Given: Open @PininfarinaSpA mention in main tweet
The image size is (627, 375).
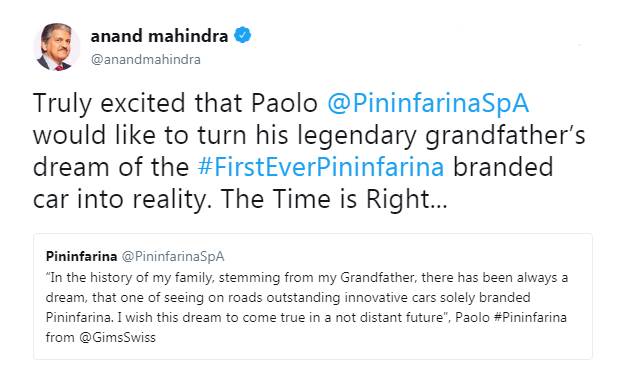Looking at the screenshot, I should (x=428, y=103).
